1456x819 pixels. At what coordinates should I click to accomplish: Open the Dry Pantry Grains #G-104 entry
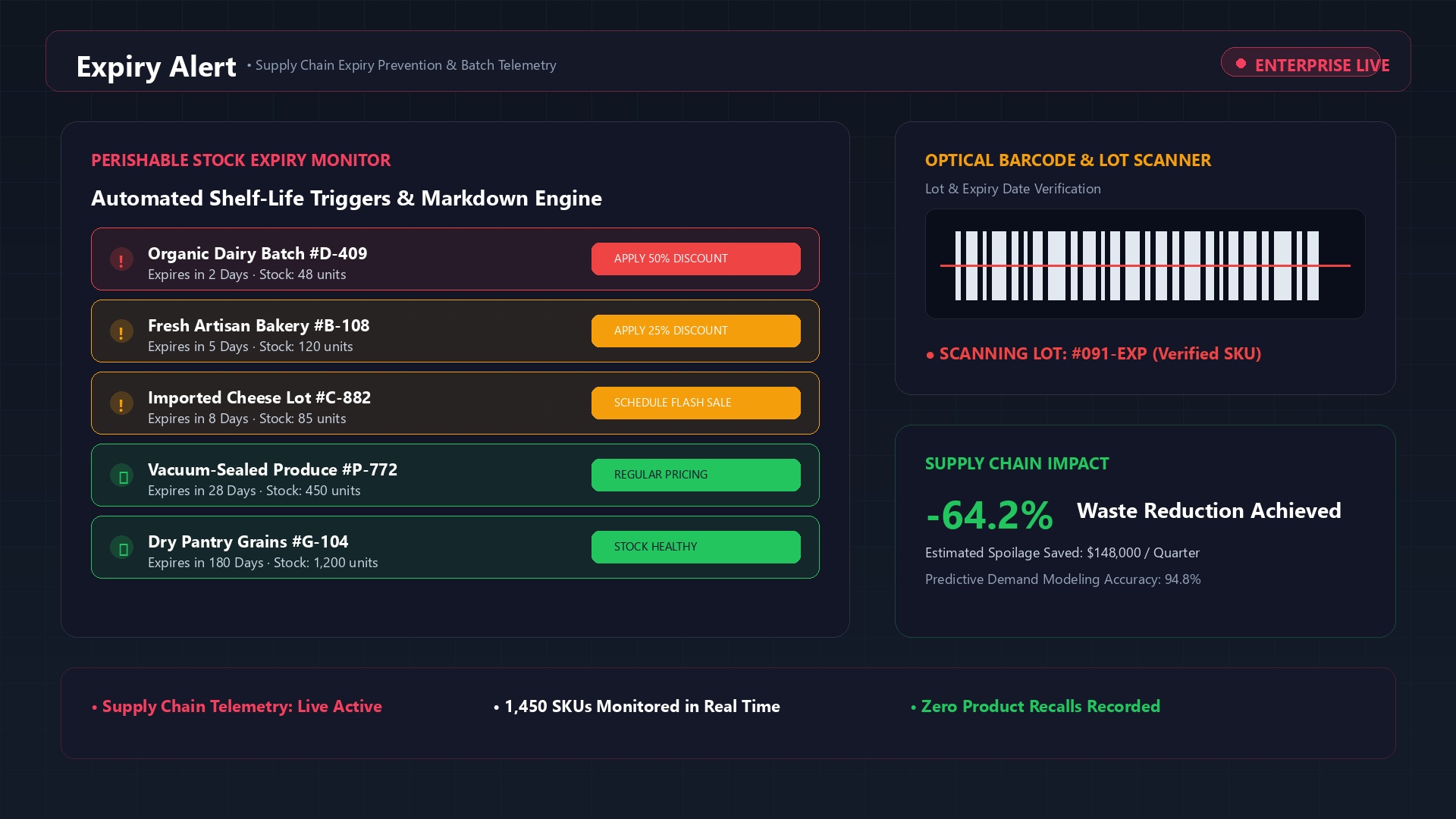click(x=455, y=547)
